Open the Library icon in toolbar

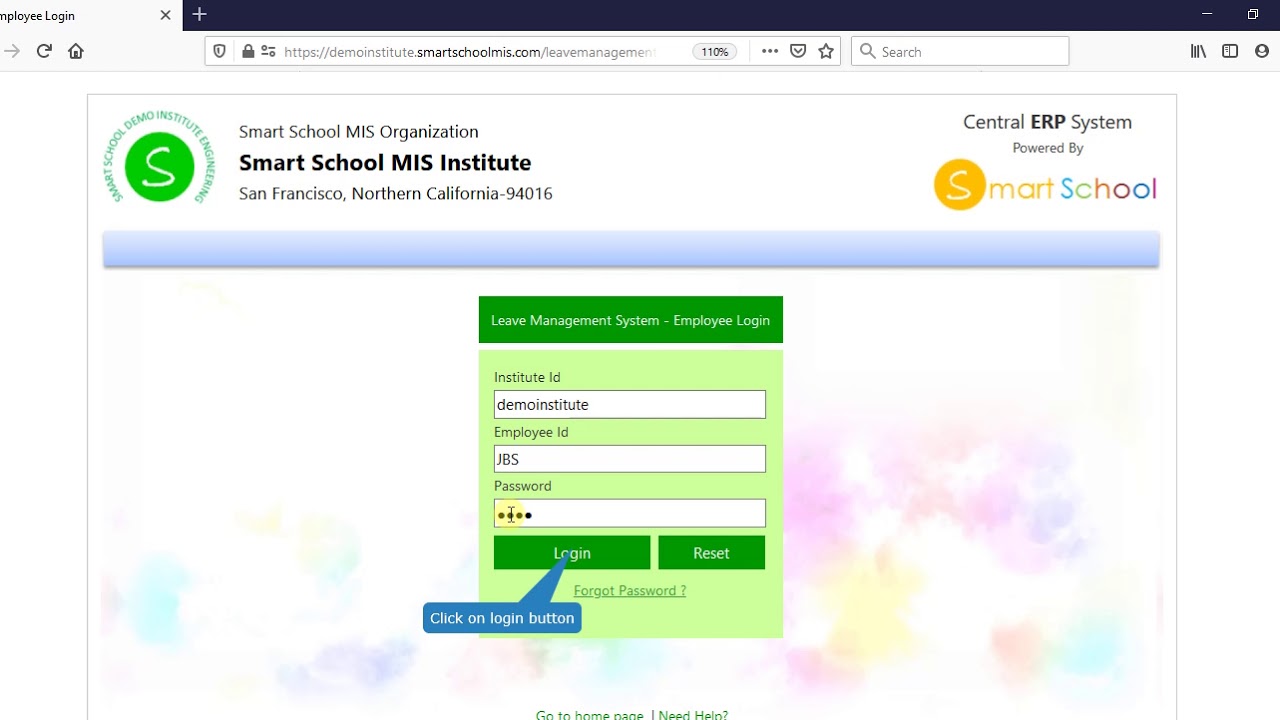[1198, 51]
